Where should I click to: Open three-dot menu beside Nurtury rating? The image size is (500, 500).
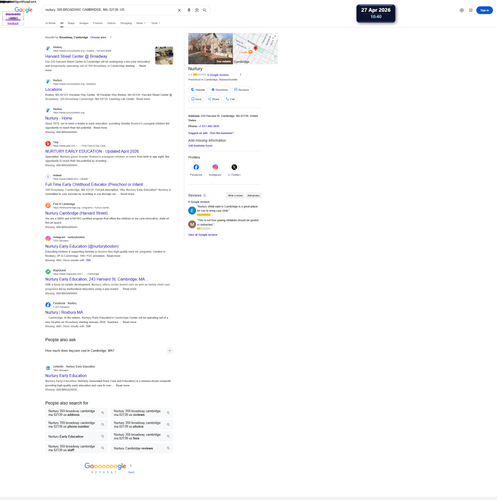(x=240, y=75)
